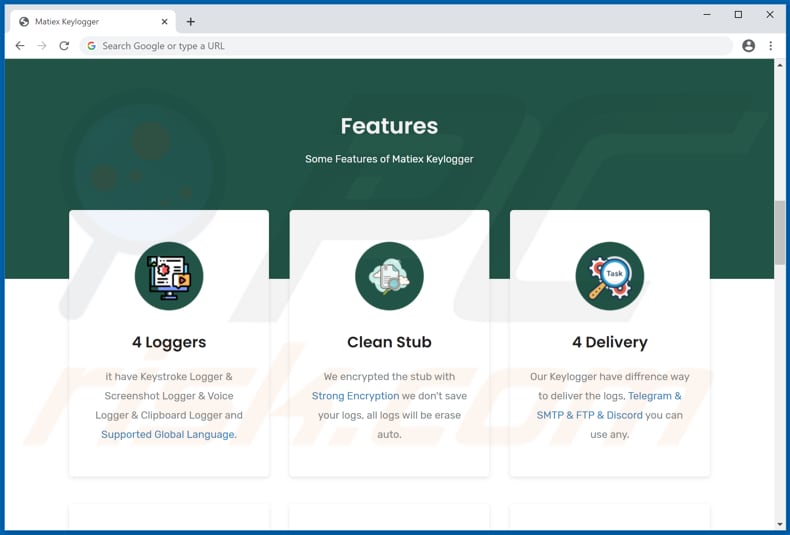Reload the current page
Screen dimensions: 790x535
coord(64,46)
